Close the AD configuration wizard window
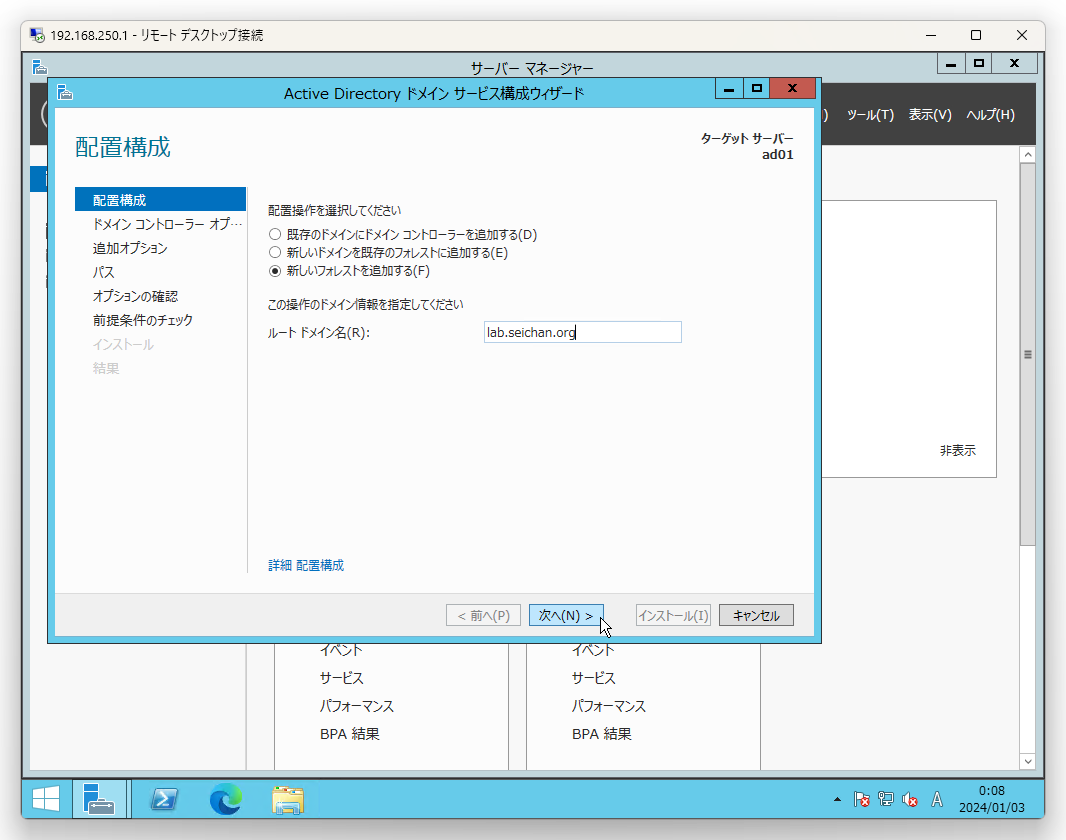 pyautogui.click(x=792, y=88)
